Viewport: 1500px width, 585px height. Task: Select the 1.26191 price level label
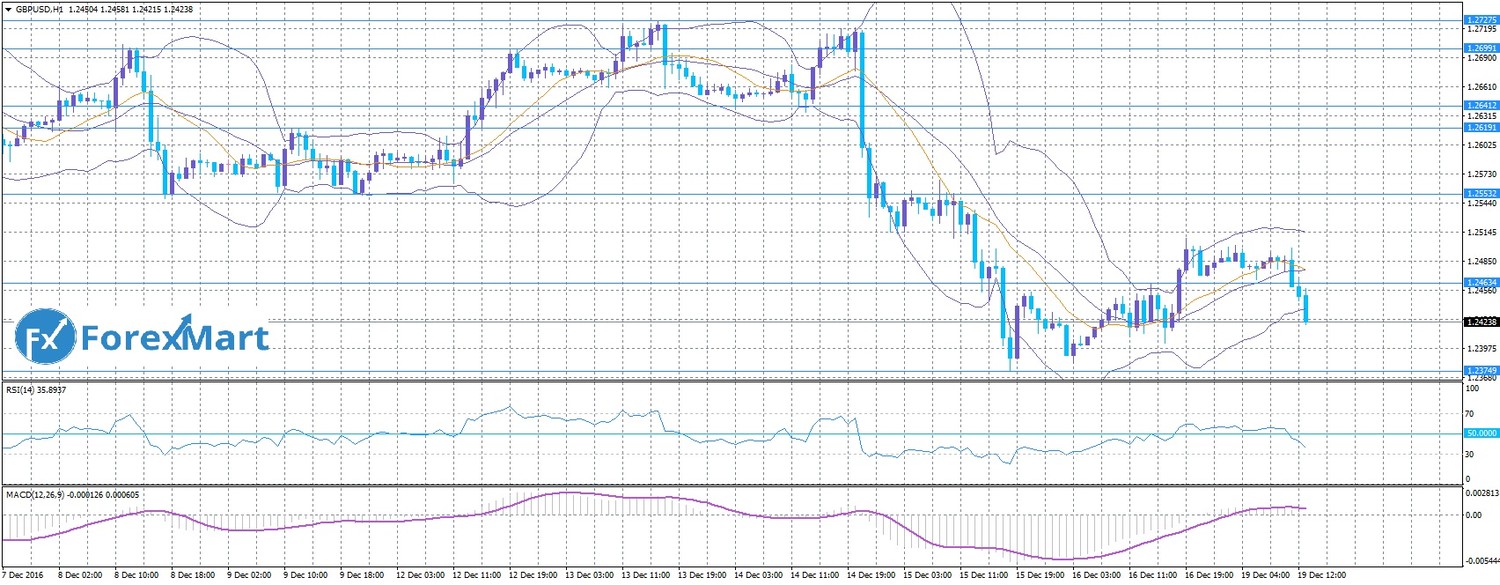point(1480,127)
